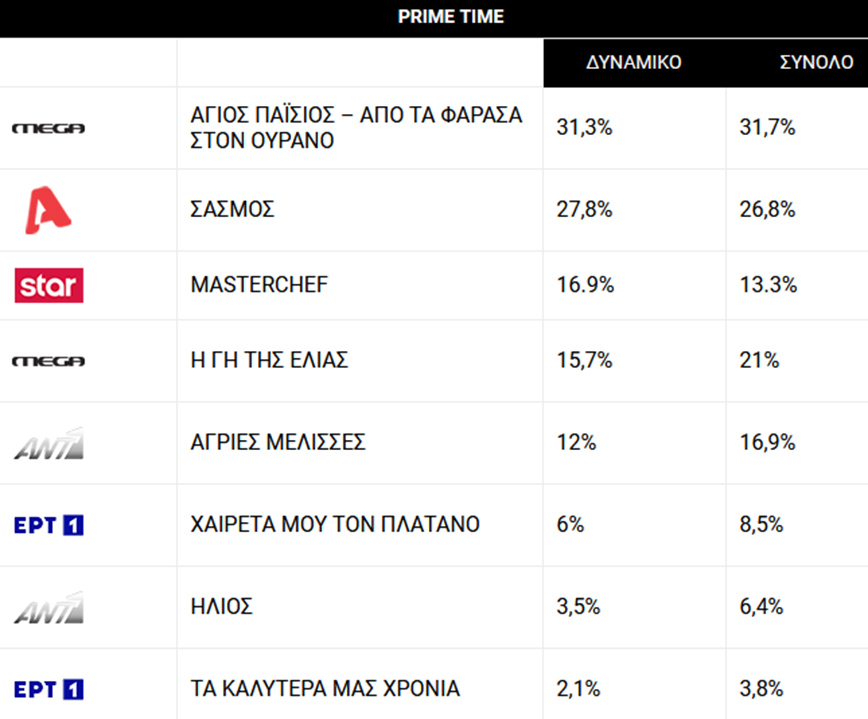The image size is (868, 719).
Task: Click the Star channel logo
Action: coord(49,285)
